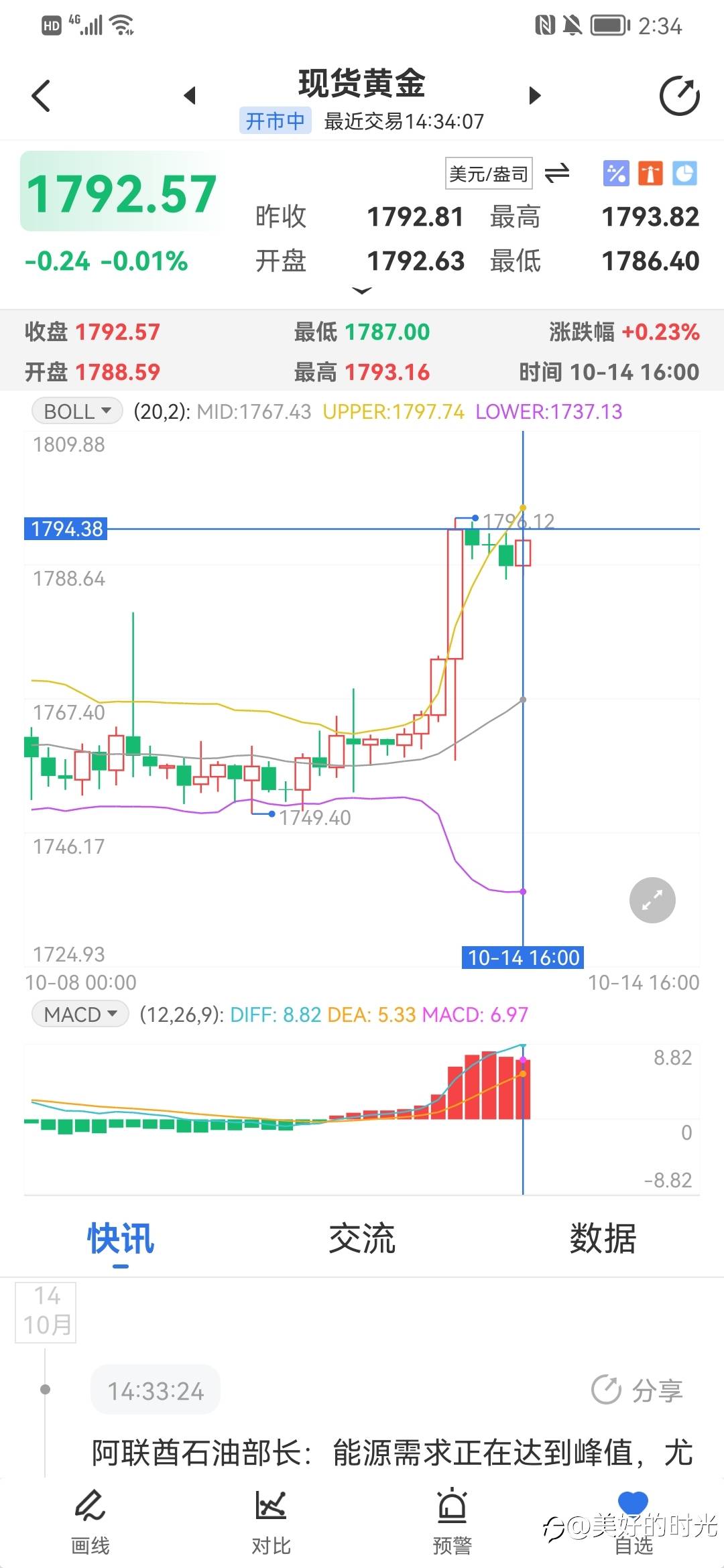
Task: Switch to the 交流 tab
Action: point(362,1238)
